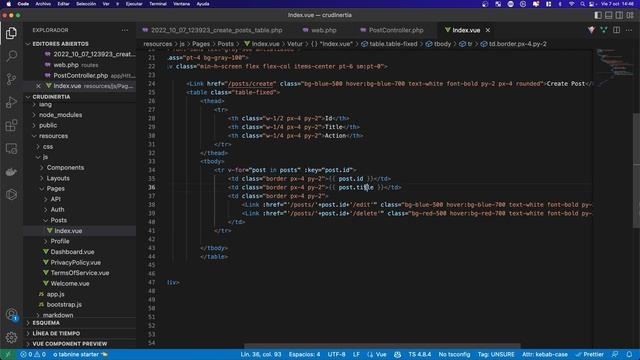The image size is (640, 360).
Task: Click the TS 4.8.4 version status item
Action: [x=420, y=354]
